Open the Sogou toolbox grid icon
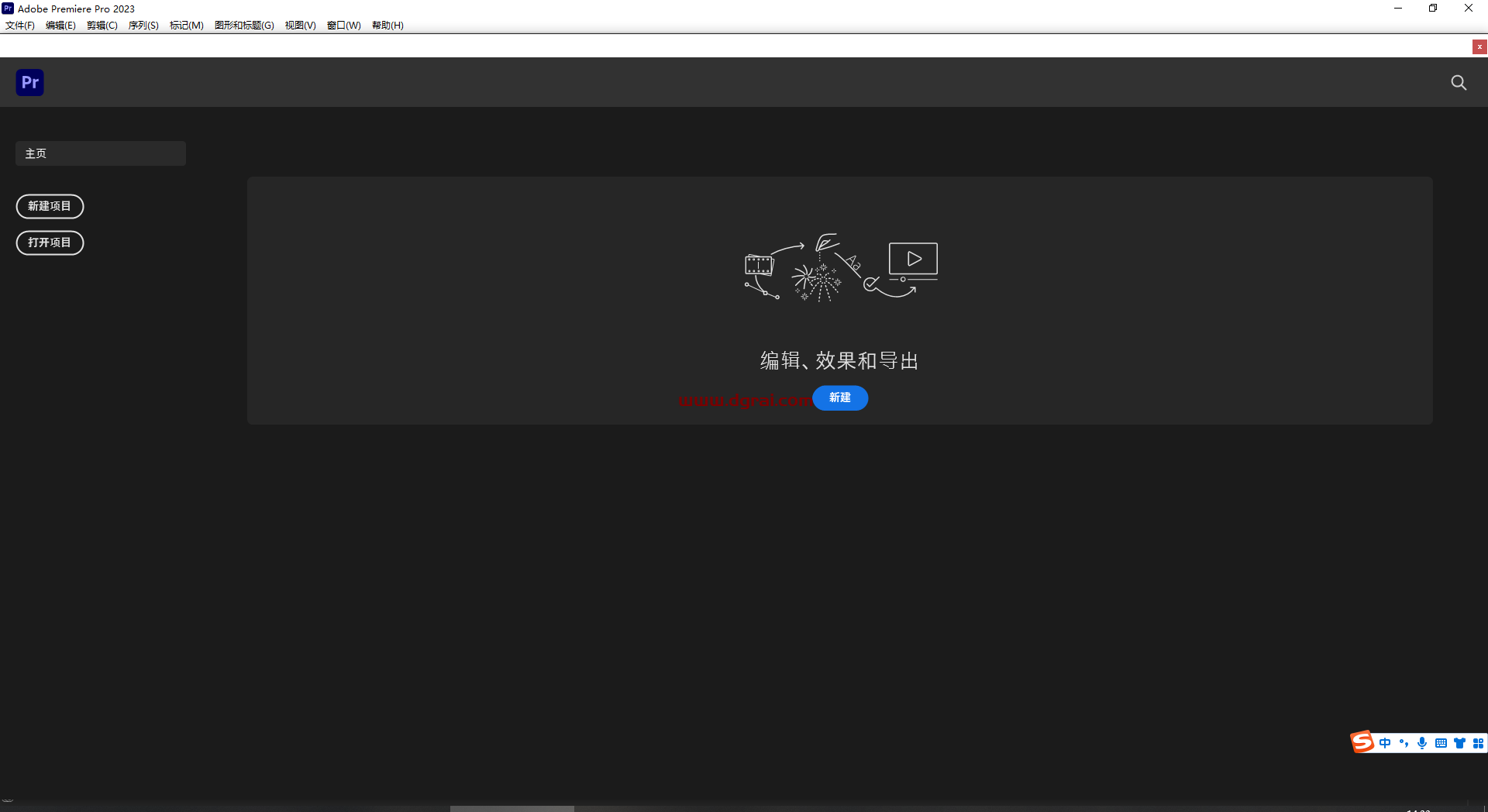 click(x=1479, y=743)
